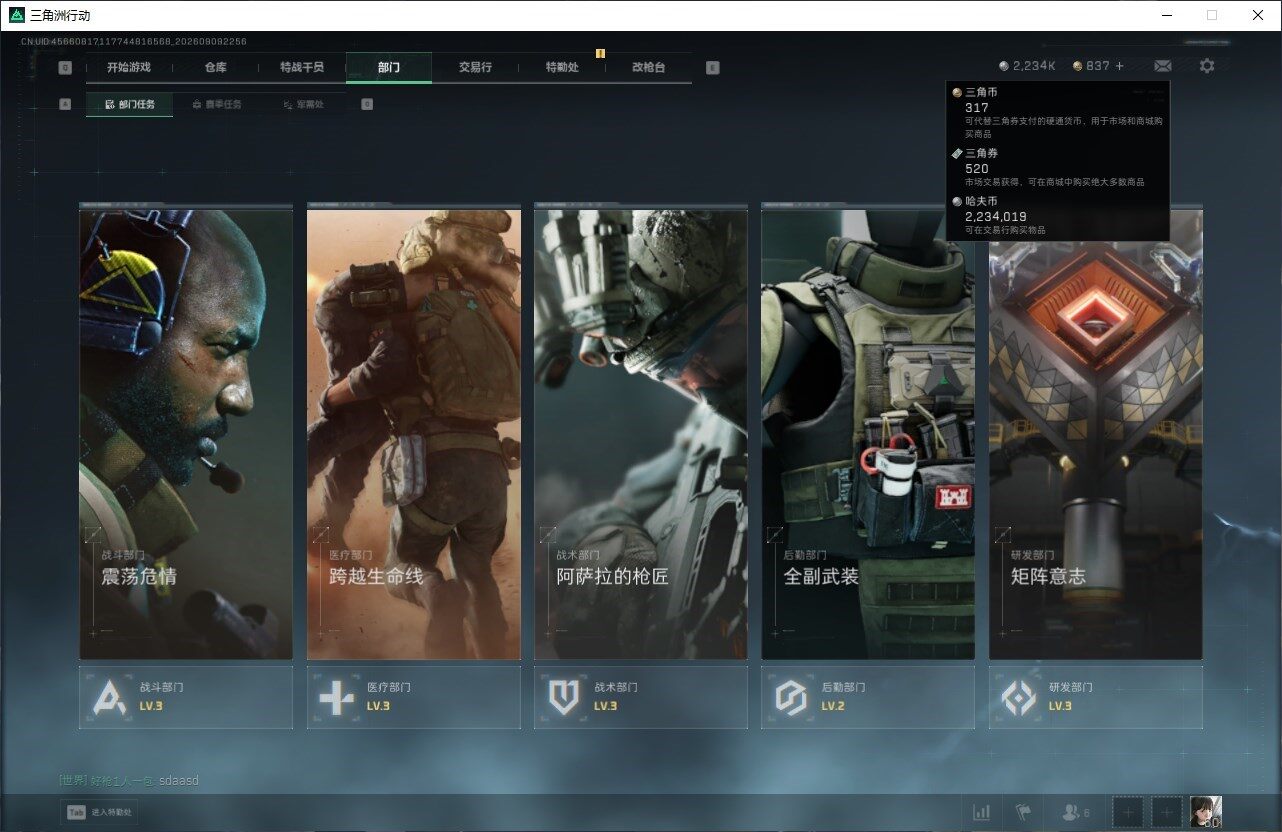Screen dimensions: 1282x832
Task: Click the CN UID text at top left
Action: click(134, 42)
